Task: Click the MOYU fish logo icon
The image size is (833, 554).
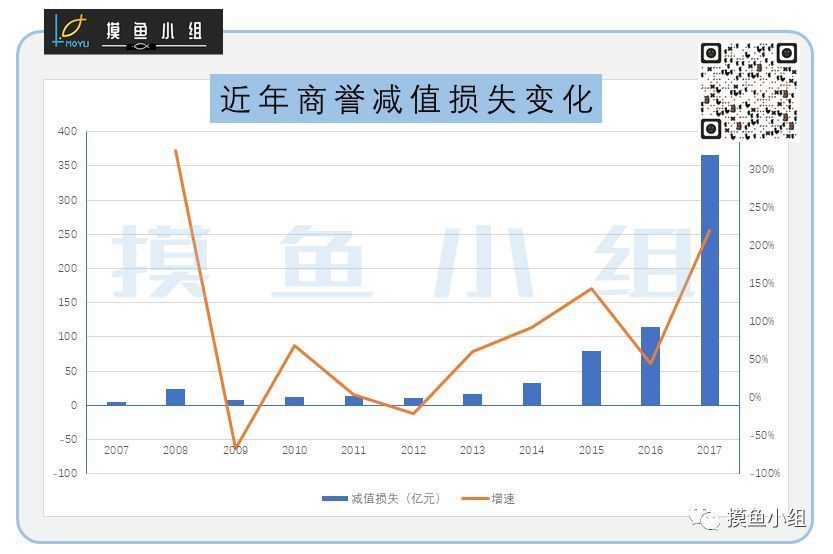Action: [x=71, y=31]
